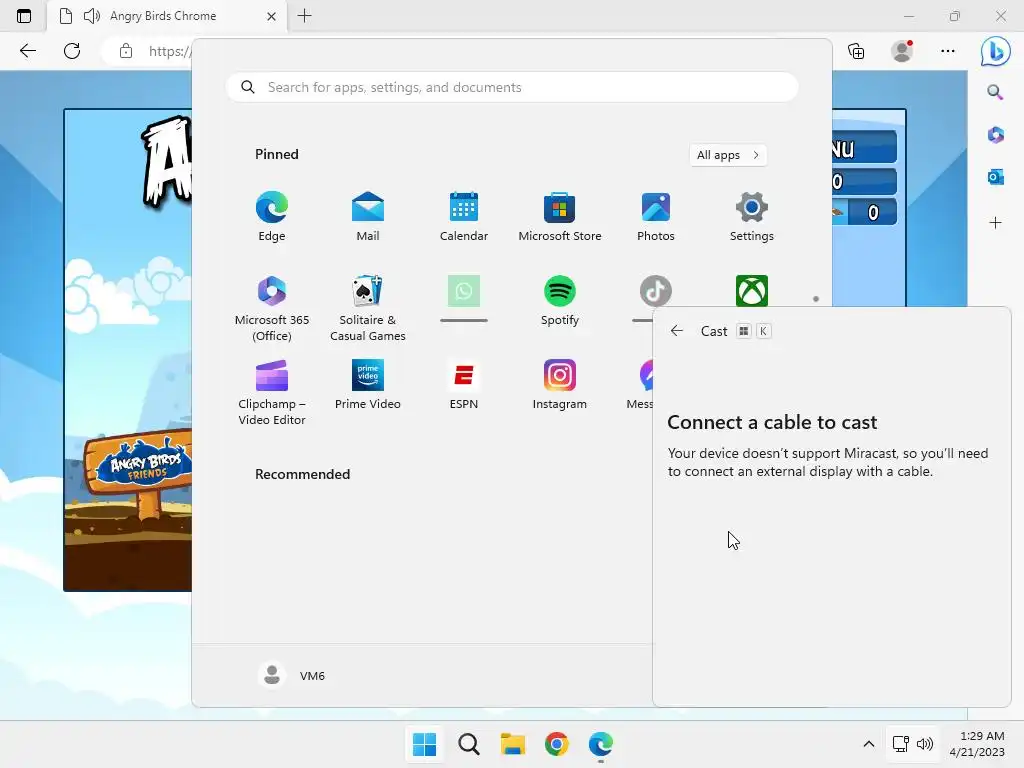Open File Explorer from taskbar
The height and width of the screenshot is (768, 1024).
tap(513, 744)
